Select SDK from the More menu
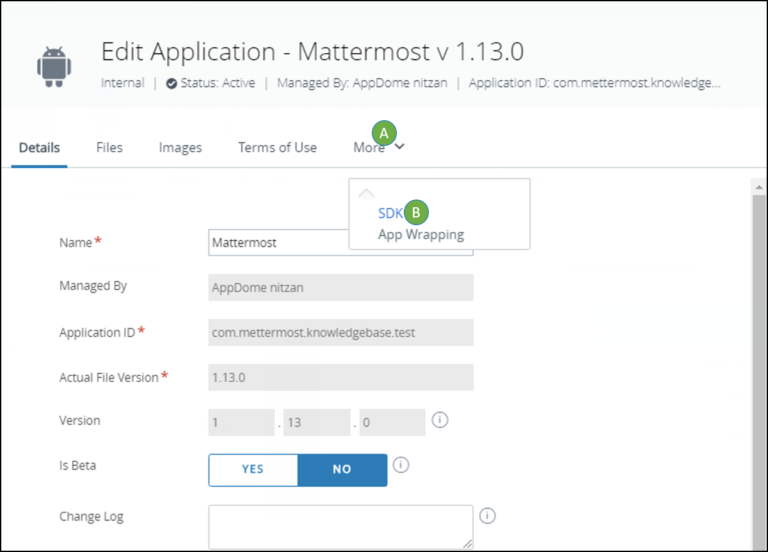The image size is (768, 552). [389, 213]
